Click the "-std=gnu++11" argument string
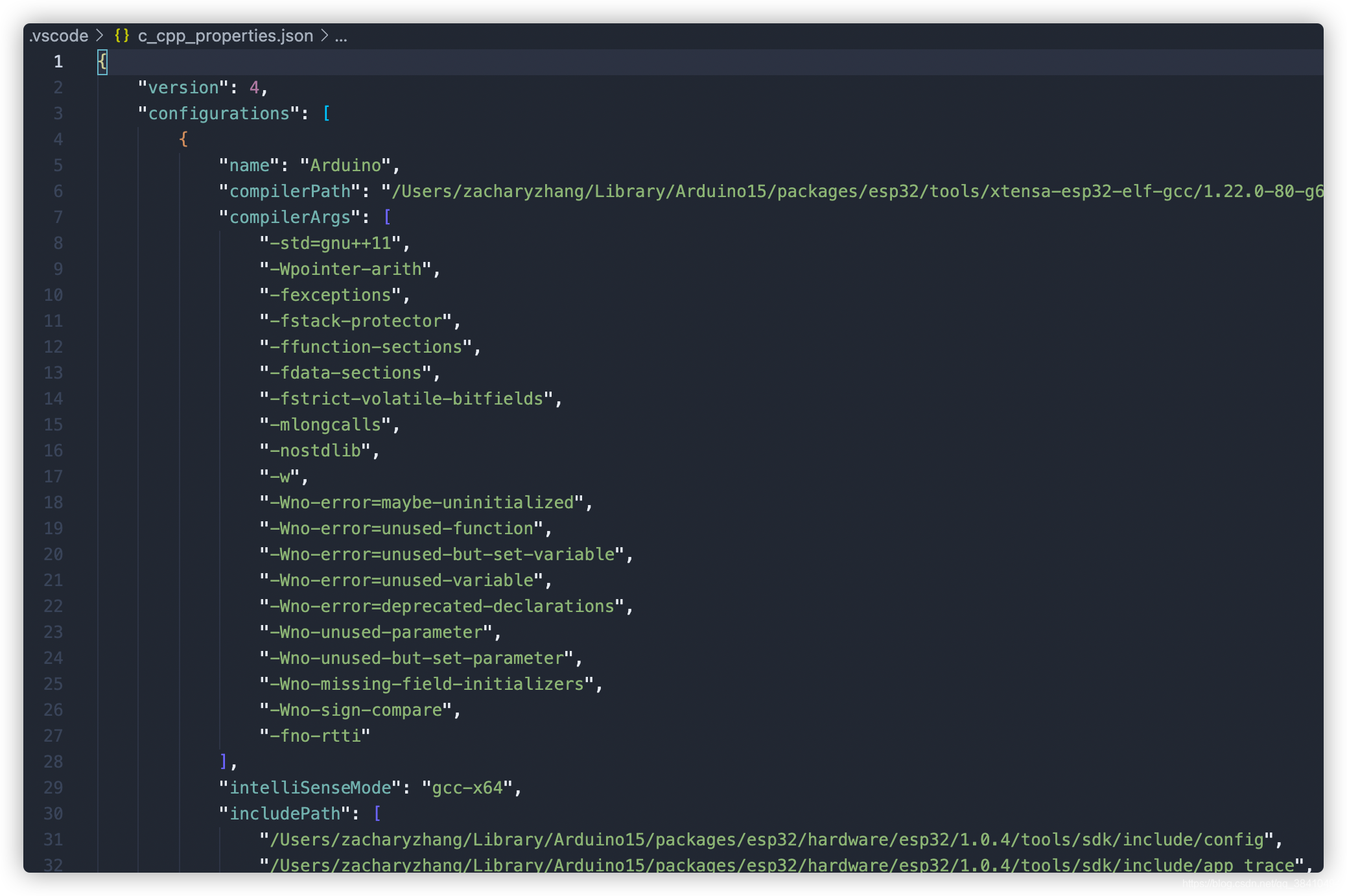 click(x=331, y=243)
